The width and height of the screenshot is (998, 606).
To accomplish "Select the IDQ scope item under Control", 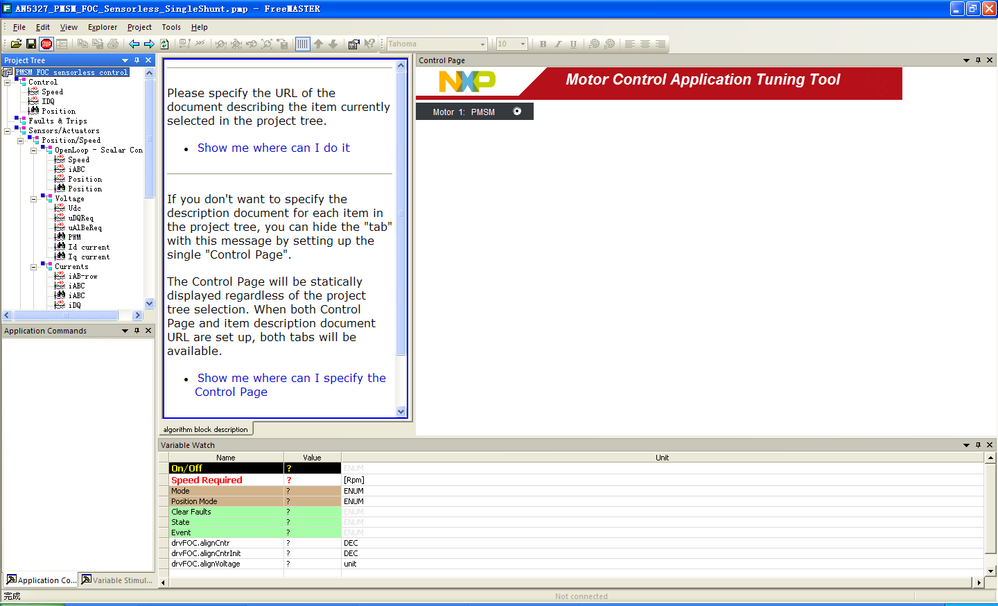I will pyautogui.click(x=48, y=101).
